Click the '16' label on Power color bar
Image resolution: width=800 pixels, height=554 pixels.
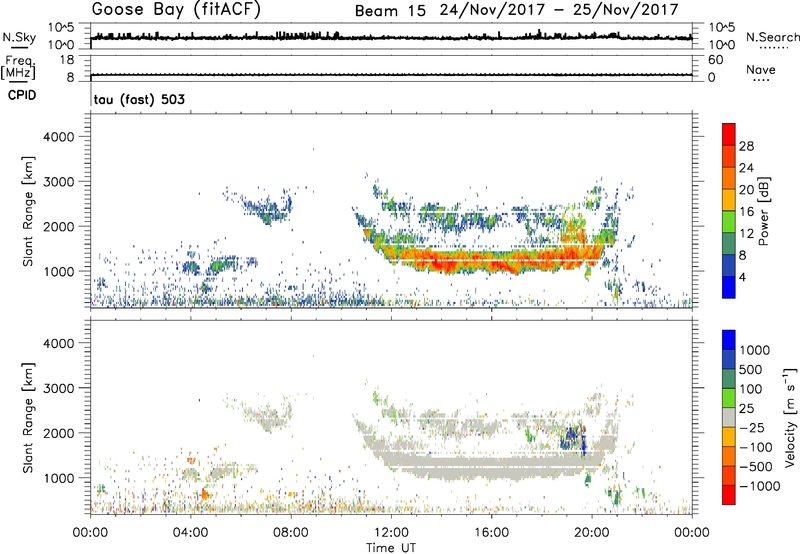click(x=746, y=212)
